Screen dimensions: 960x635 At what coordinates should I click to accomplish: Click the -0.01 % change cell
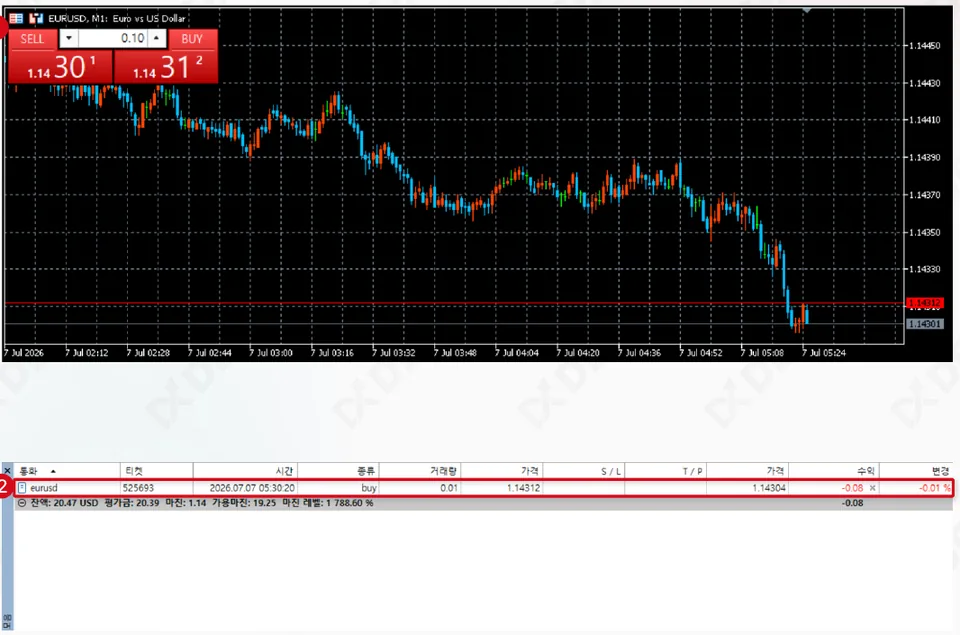pyautogui.click(x=935, y=488)
